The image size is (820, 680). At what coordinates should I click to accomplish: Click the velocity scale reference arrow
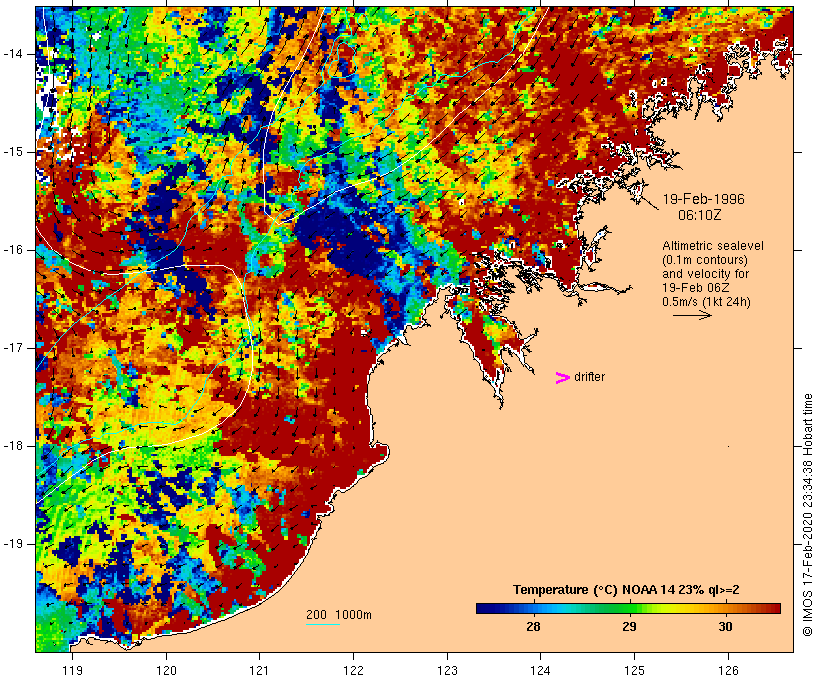(x=692, y=315)
